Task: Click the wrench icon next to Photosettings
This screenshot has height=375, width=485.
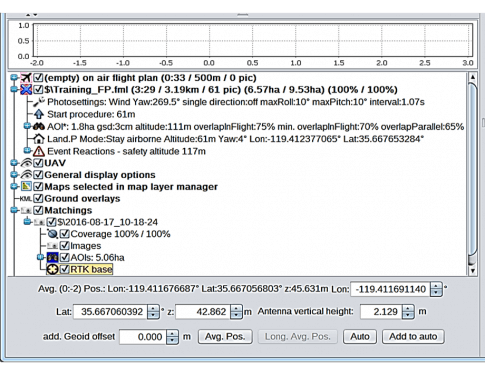Action: [39, 102]
